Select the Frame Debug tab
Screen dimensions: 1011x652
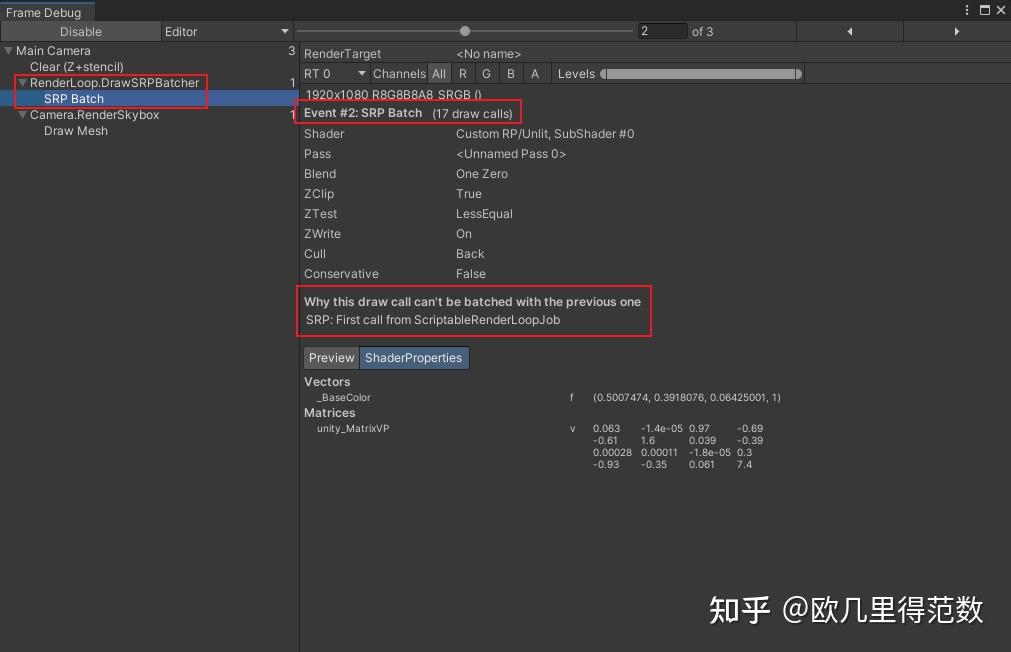(46, 9)
